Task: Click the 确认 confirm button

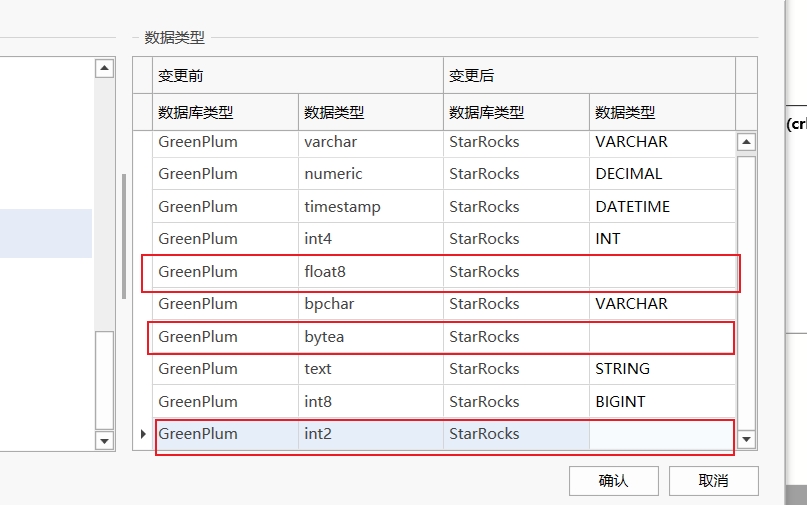Action: 613,481
